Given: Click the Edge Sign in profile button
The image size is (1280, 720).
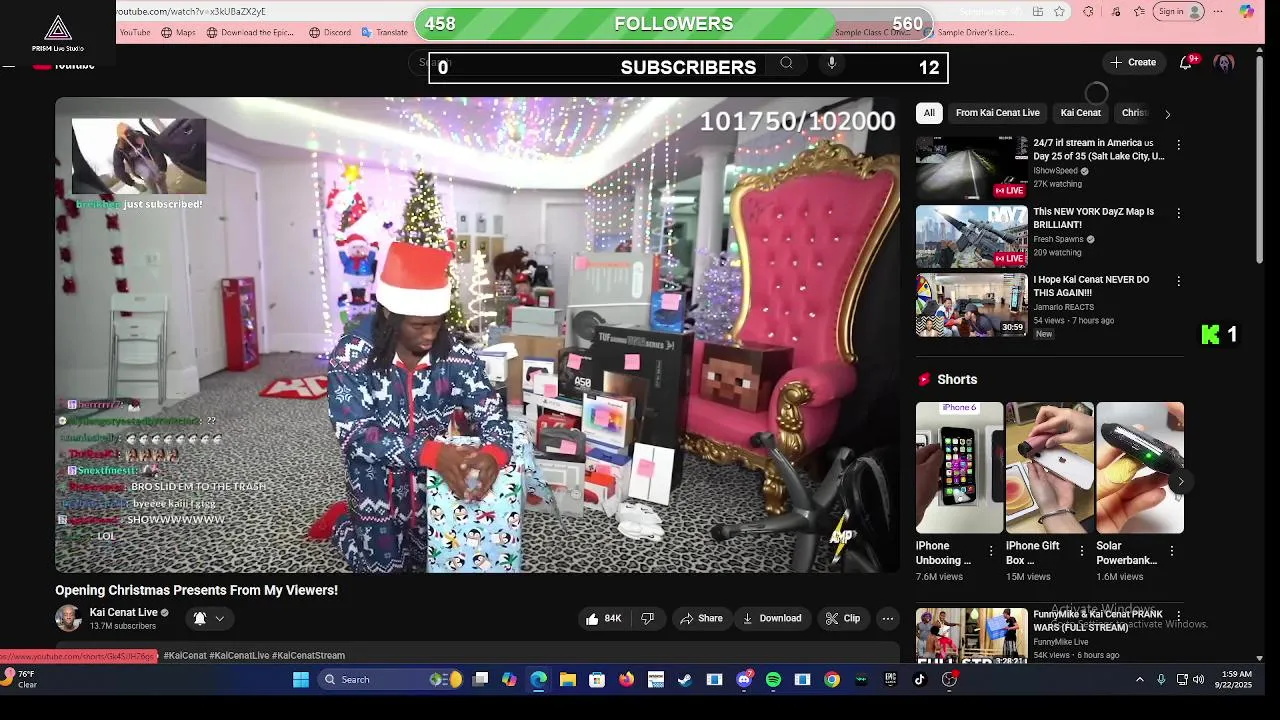Looking at the screenshot, I should pos(1180,11).
